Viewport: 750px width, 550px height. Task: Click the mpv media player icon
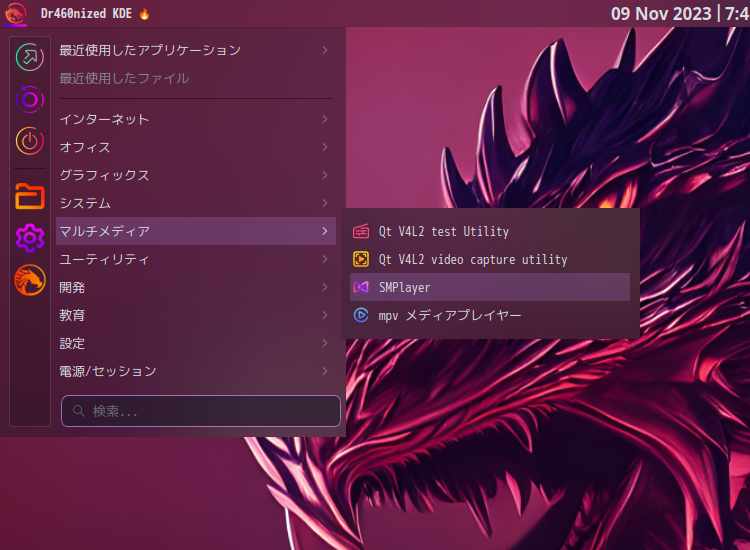click(x=361, y=315)
